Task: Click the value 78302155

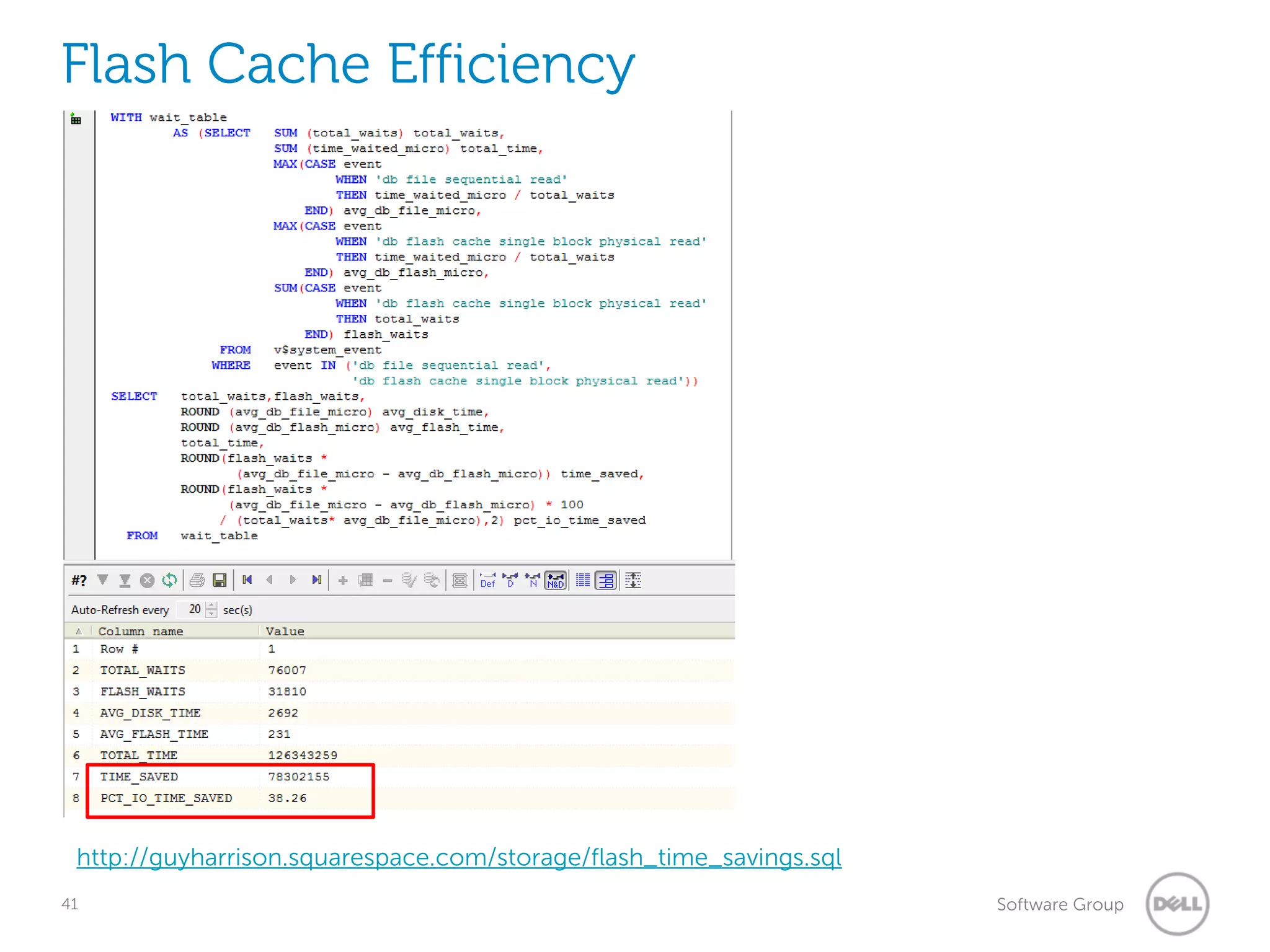Action: [299, 777]
